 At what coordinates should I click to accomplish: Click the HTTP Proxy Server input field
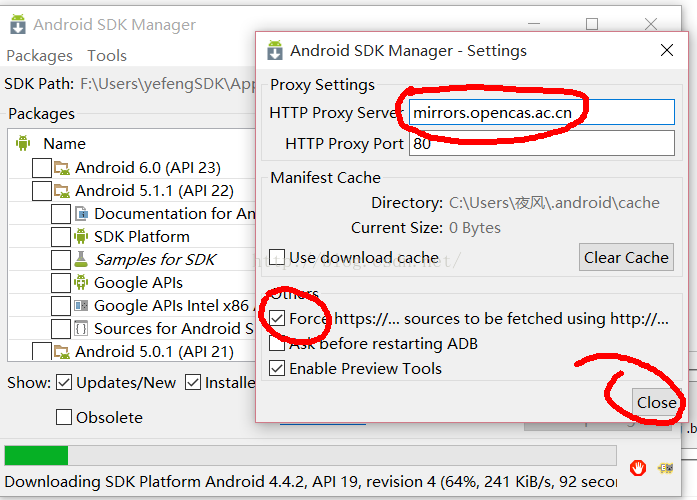point(541,112)
